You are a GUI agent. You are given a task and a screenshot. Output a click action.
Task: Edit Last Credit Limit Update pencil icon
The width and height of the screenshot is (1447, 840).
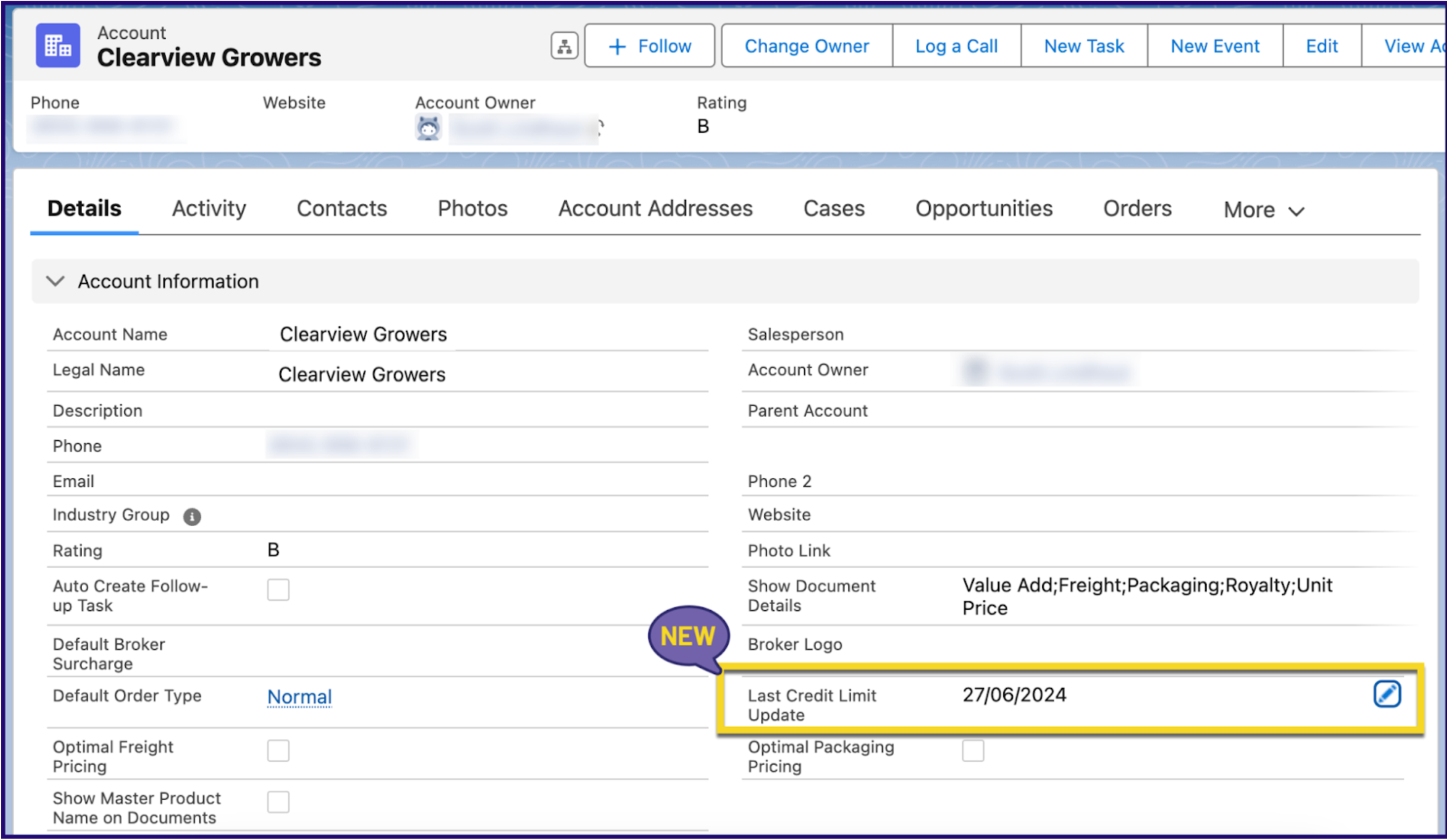[x=1387, y=693]
